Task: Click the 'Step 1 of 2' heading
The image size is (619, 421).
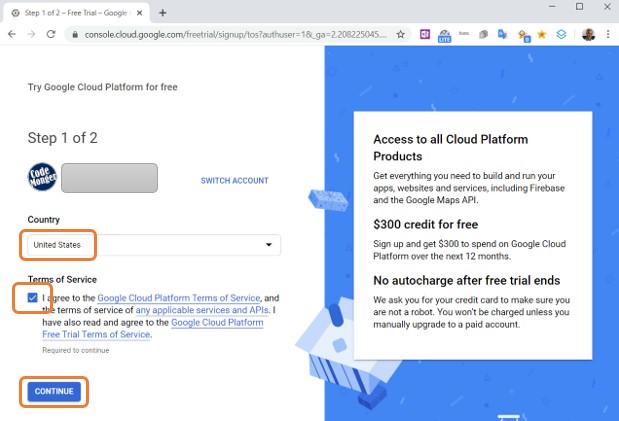Action: (x=62, y=138)
